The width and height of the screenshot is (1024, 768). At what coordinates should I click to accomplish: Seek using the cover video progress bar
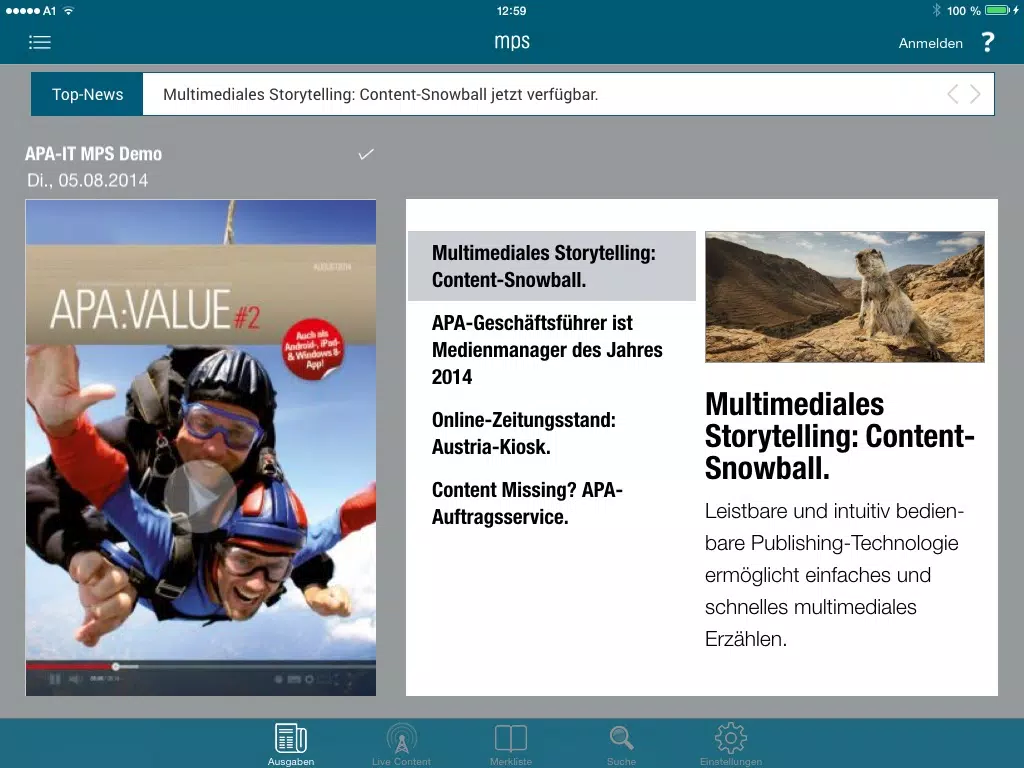pyautogui.click(x=200, y=666)
